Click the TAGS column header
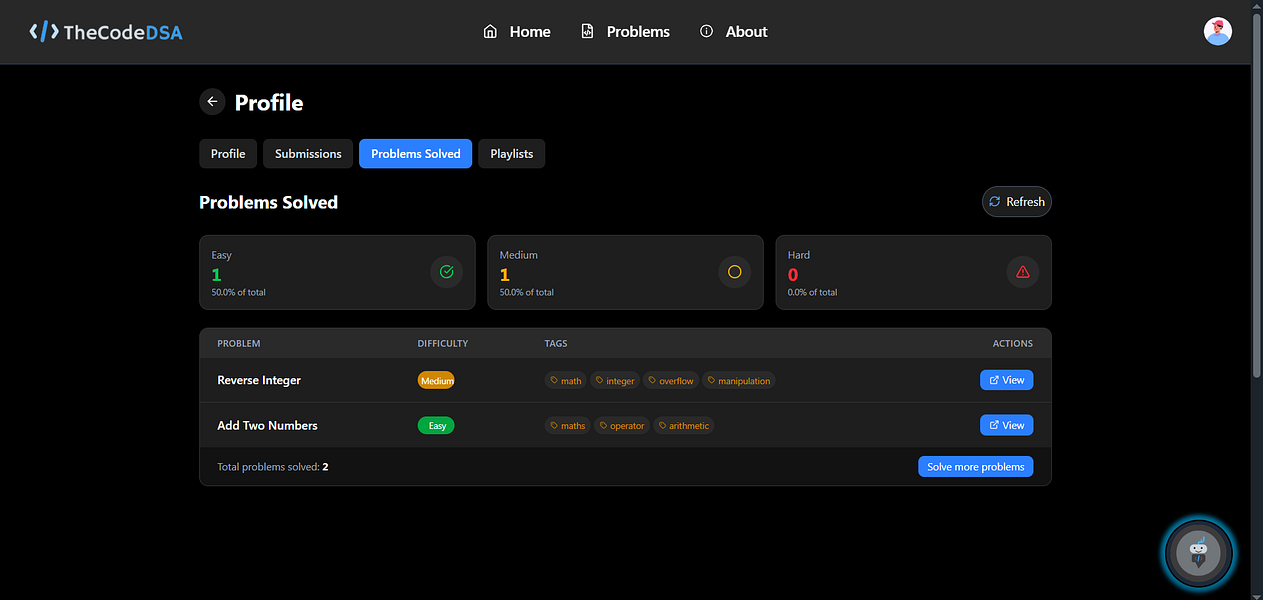 556,343
